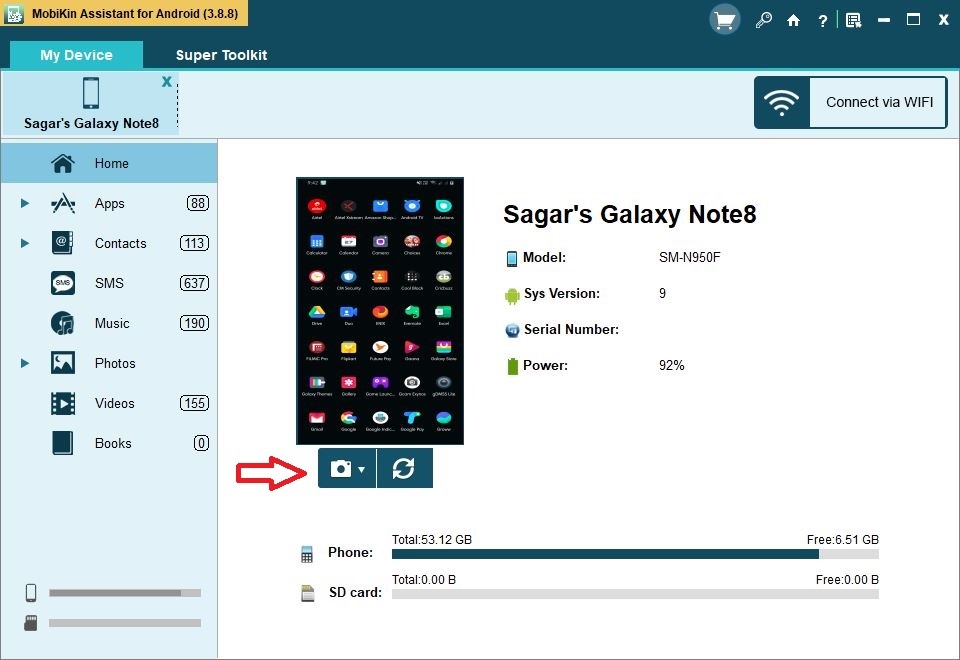Image resolution: width=960 pixels, height=660 pixels.
Task: Click the Model phone icon
Action: (x=512, y=258)
